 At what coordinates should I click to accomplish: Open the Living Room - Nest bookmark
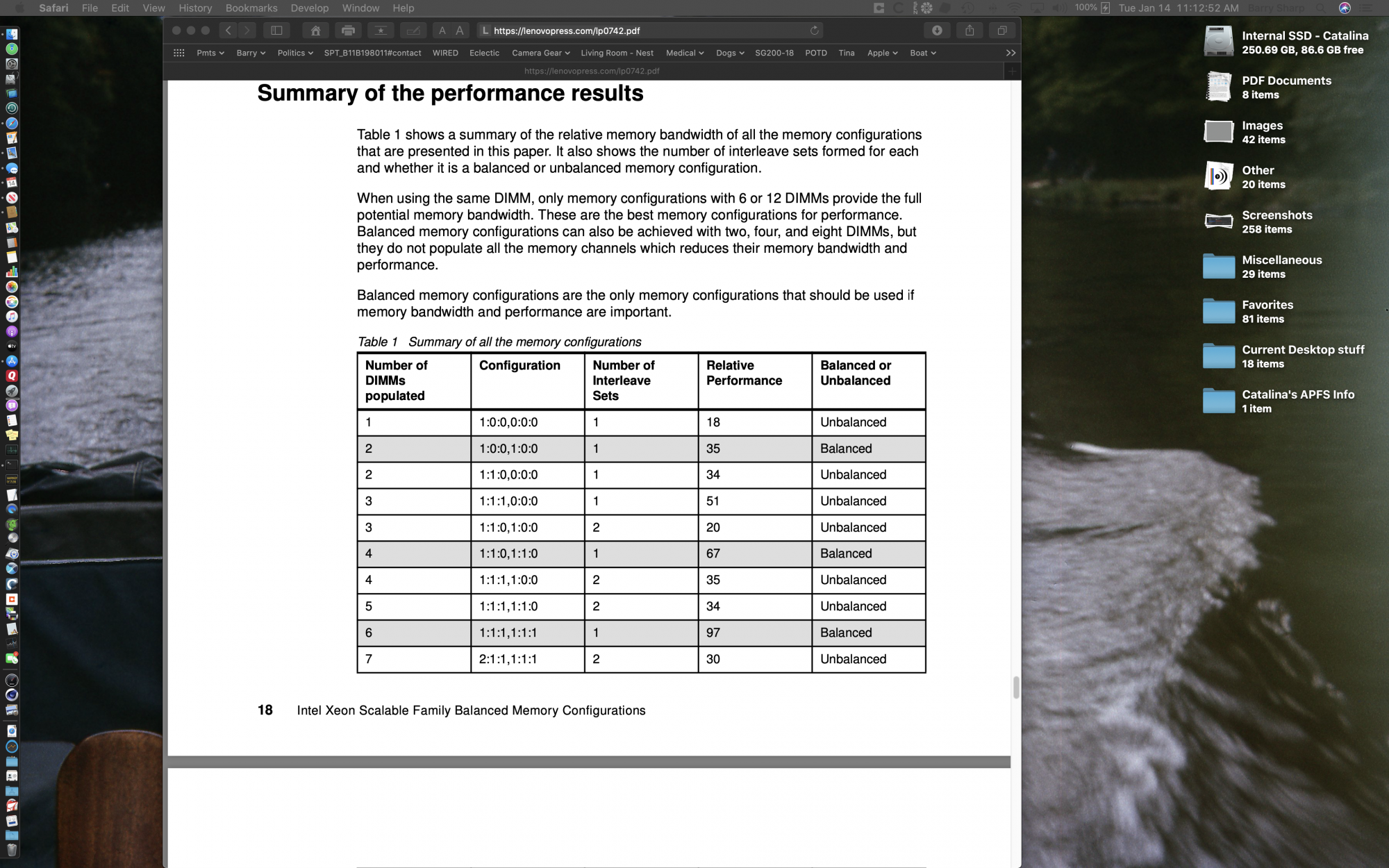(617, 53)
